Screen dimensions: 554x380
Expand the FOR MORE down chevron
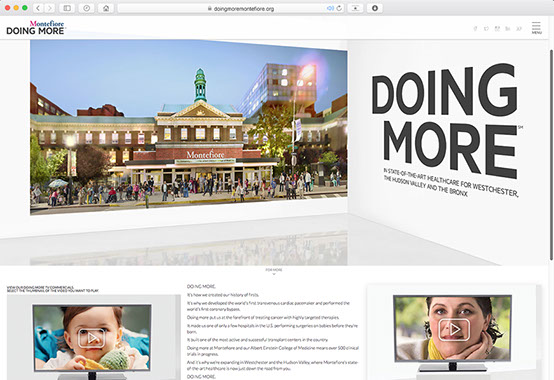(x=274, y=272)
